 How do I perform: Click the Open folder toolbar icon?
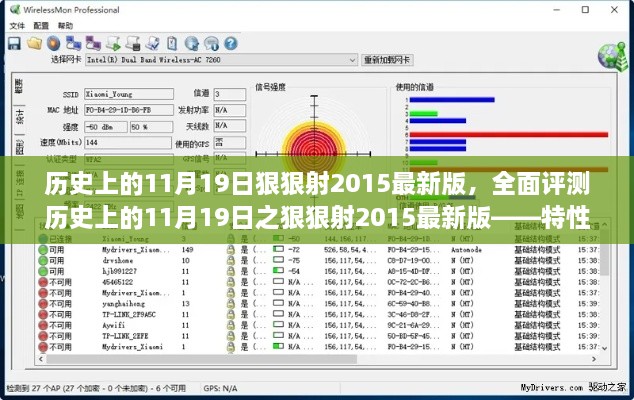click(34, 43)
